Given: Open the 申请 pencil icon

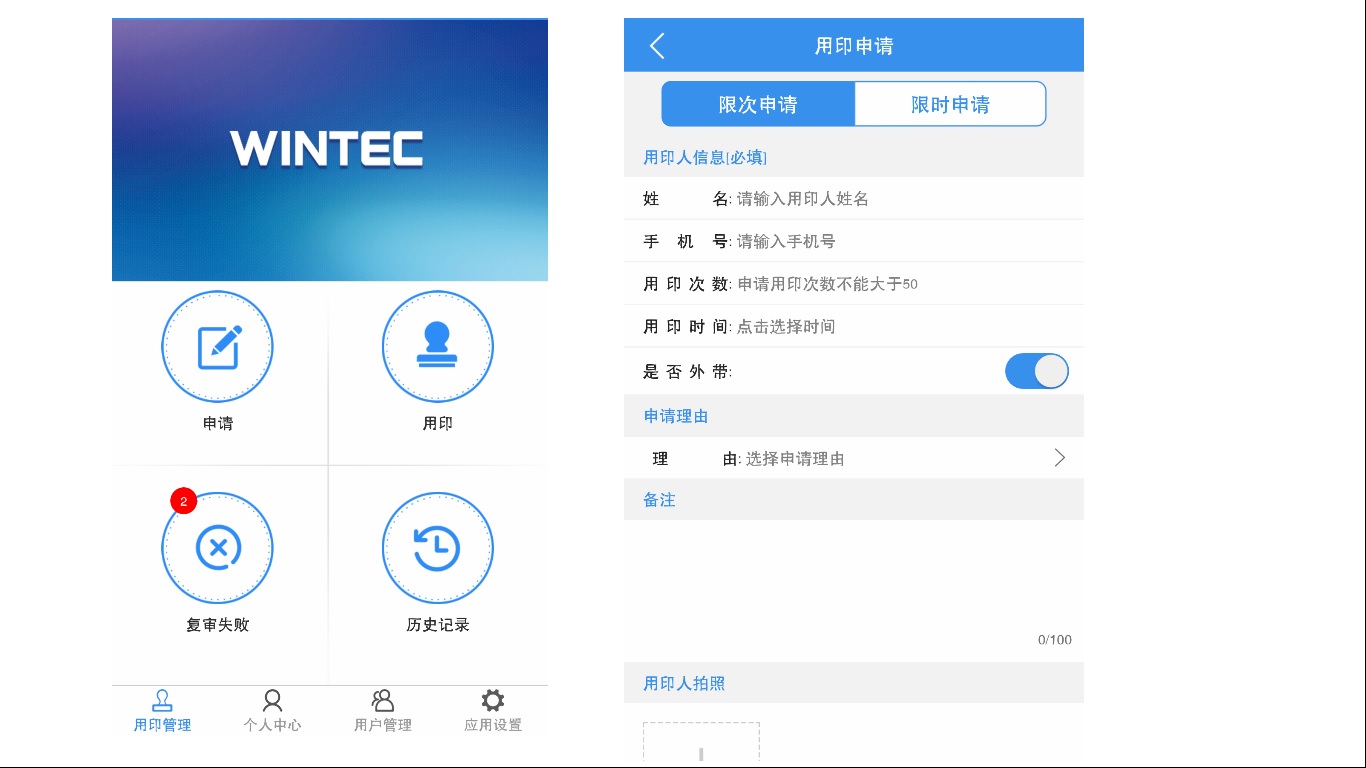Looking at the screenshot, I should pos(218,347).
